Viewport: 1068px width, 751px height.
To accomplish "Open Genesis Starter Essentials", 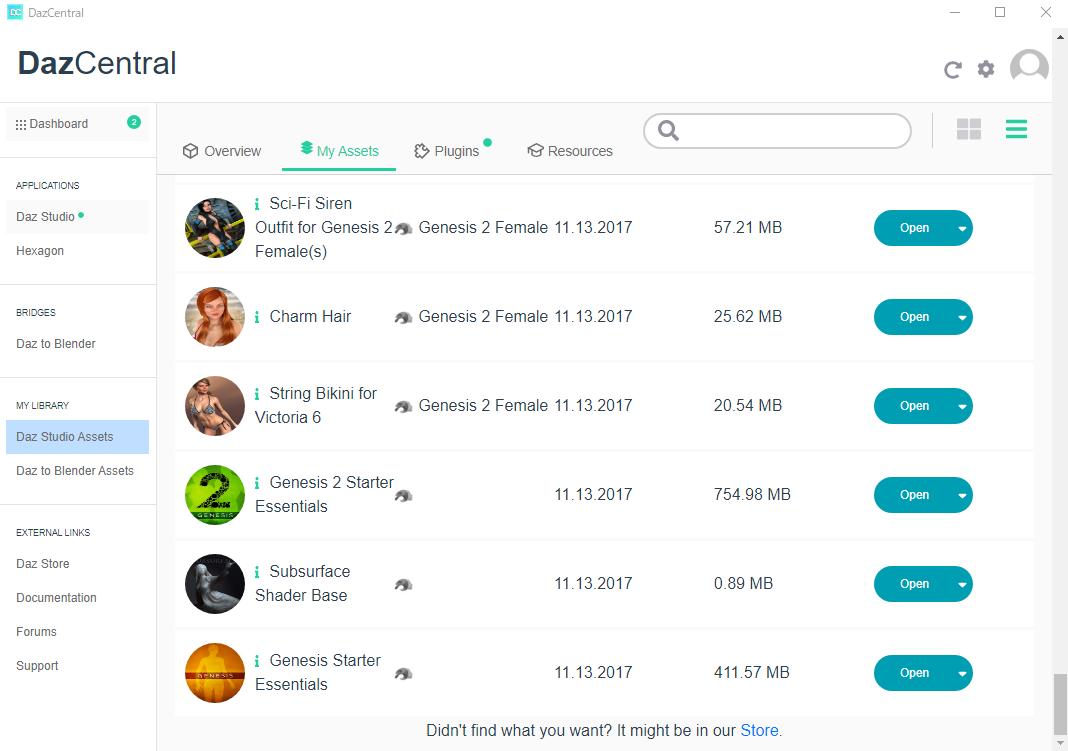I will 913,674.
